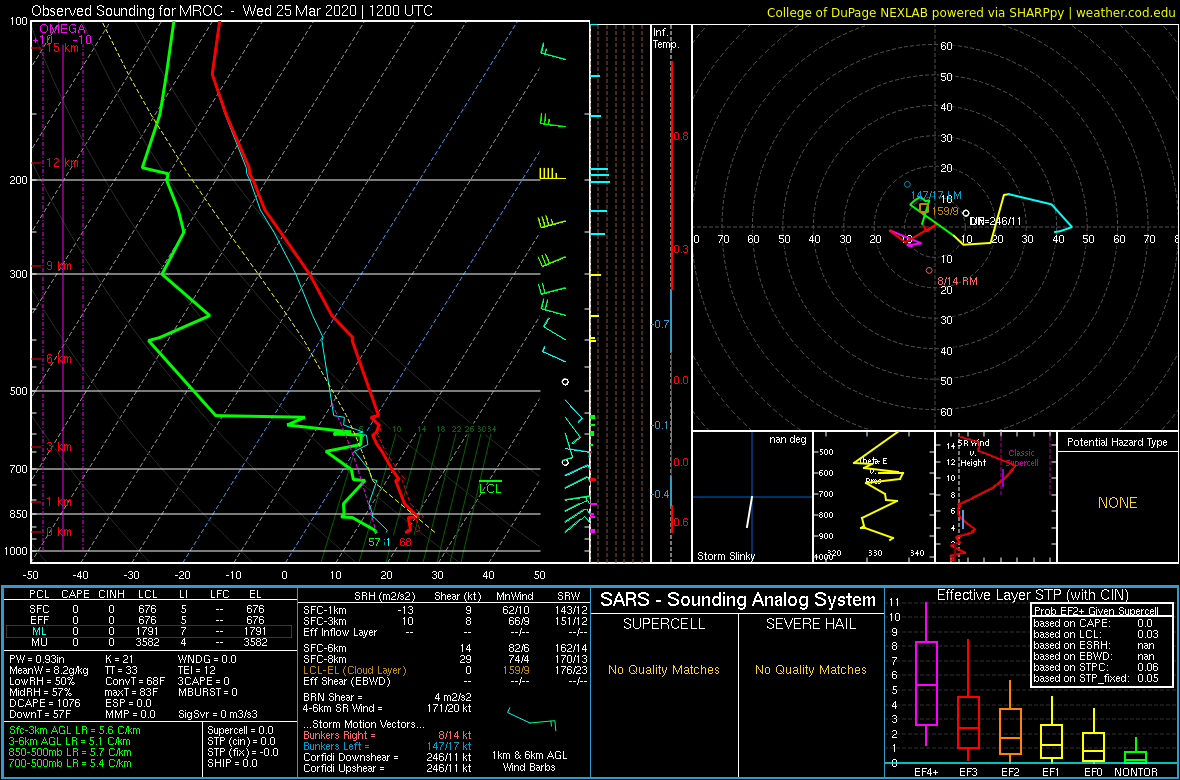
Task: Click the Eff Inflow Layer row label
Action: [343, 631]
